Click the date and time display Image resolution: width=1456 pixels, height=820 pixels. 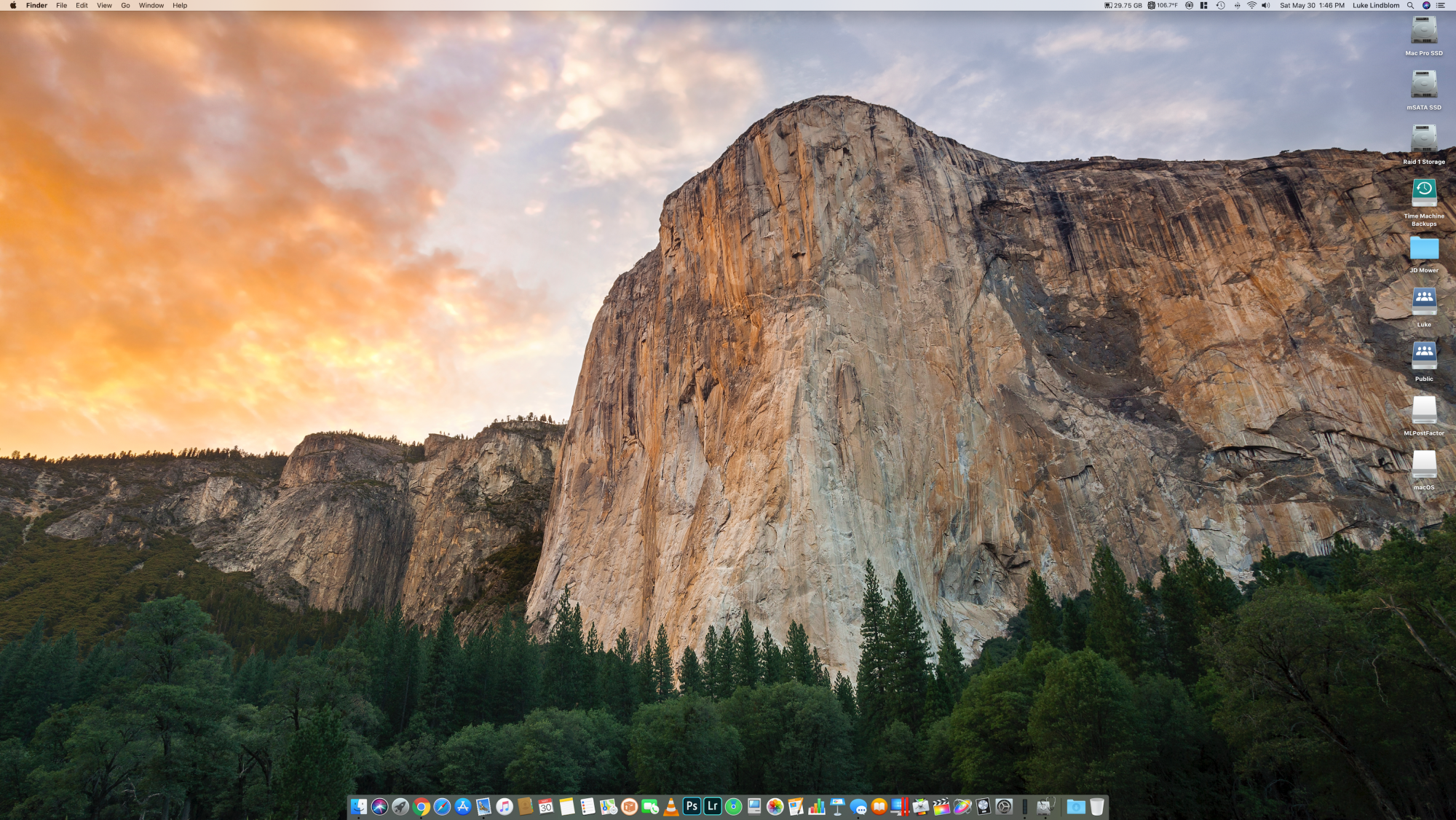click(x=1312, y=5)
